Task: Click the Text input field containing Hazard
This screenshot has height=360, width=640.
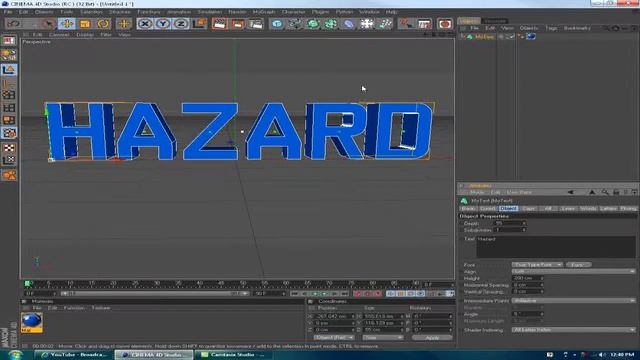Action: 556,247
